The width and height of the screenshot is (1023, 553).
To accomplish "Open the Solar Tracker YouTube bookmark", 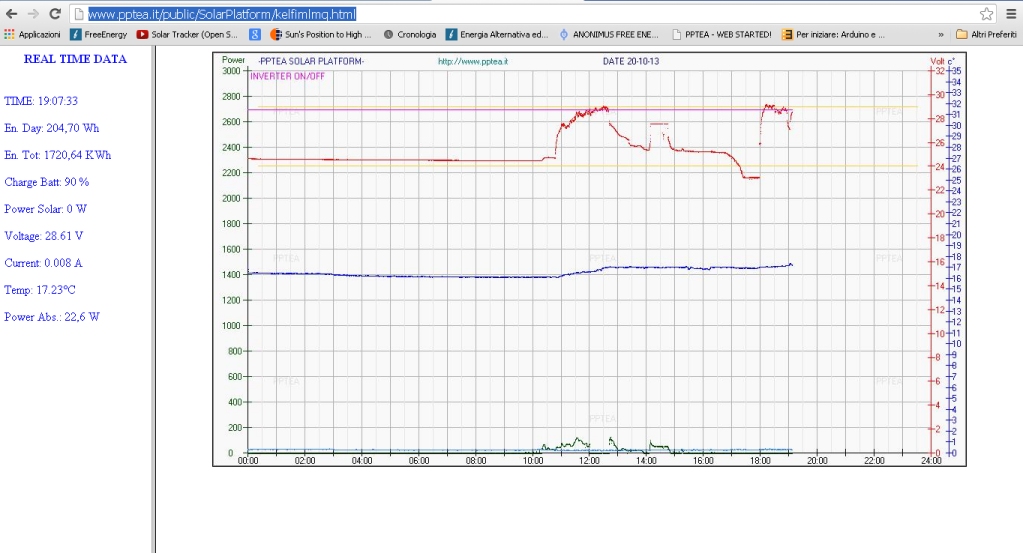I will pos(187,35).
